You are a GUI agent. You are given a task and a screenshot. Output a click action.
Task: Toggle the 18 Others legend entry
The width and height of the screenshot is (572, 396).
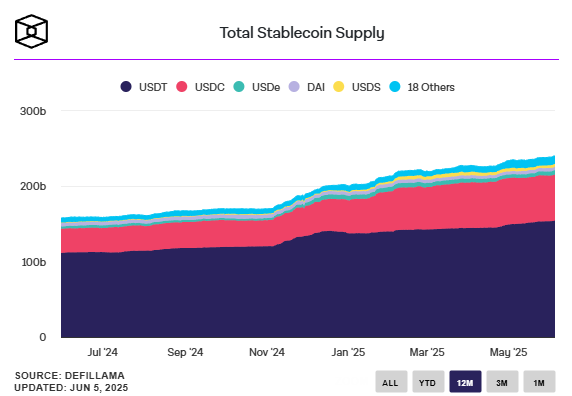click(x=422, y=87)
